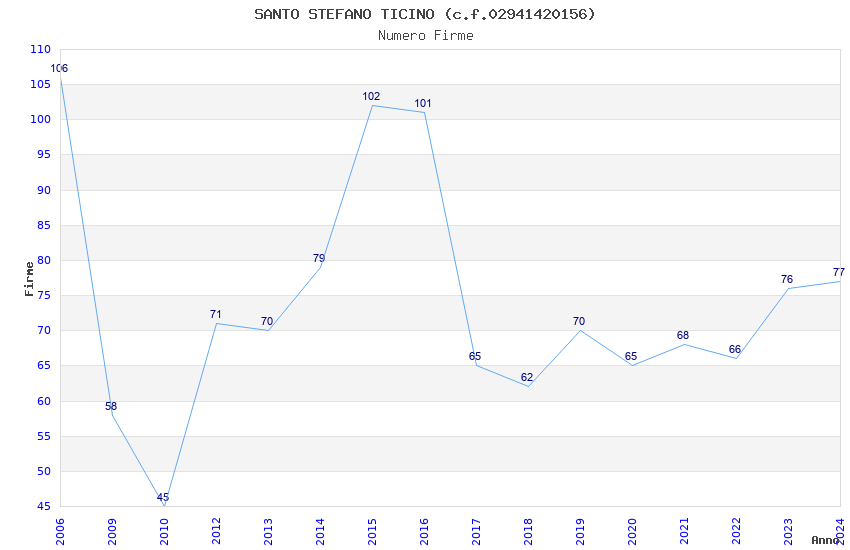
Task: Click the y-axis value 50
Action: click(44, 471)
